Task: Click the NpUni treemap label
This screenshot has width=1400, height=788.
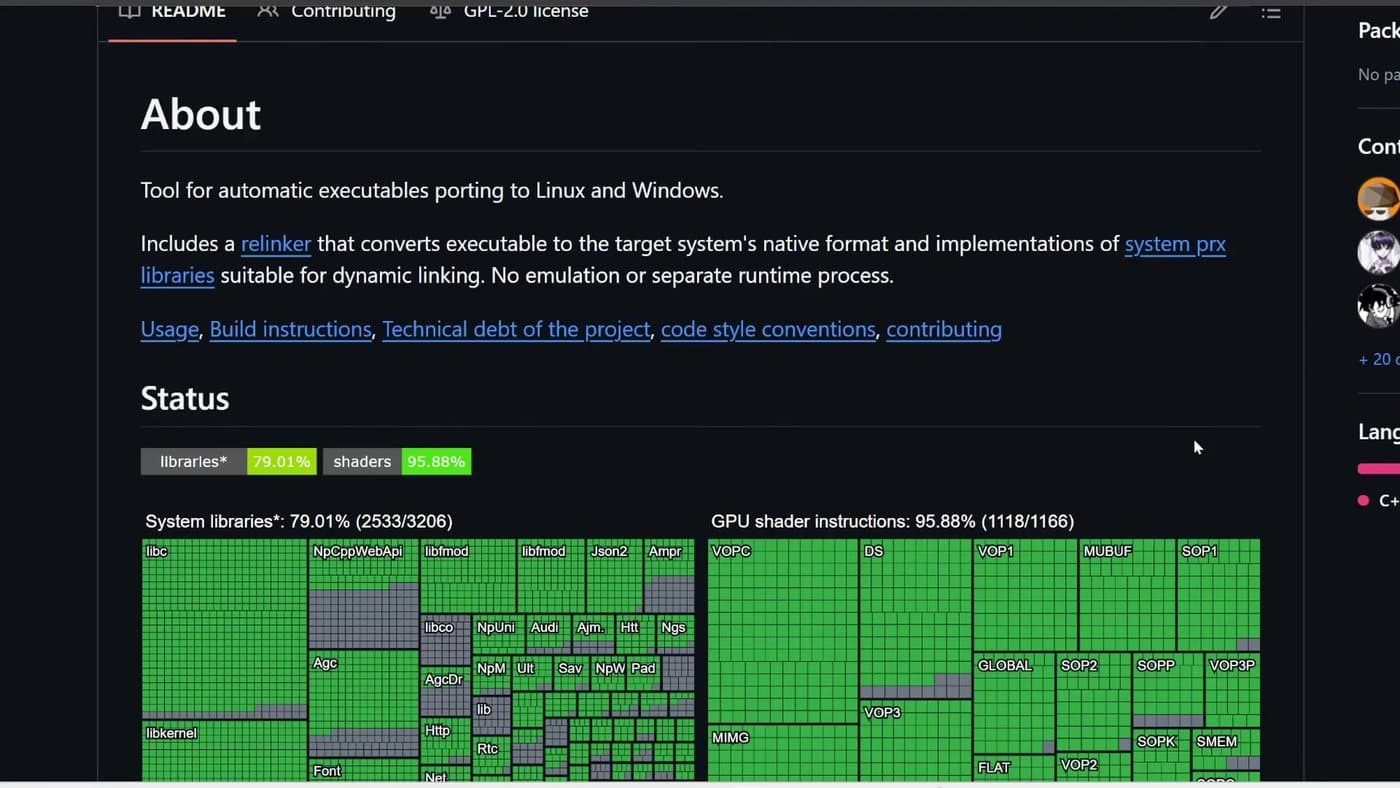Action: 496,627
